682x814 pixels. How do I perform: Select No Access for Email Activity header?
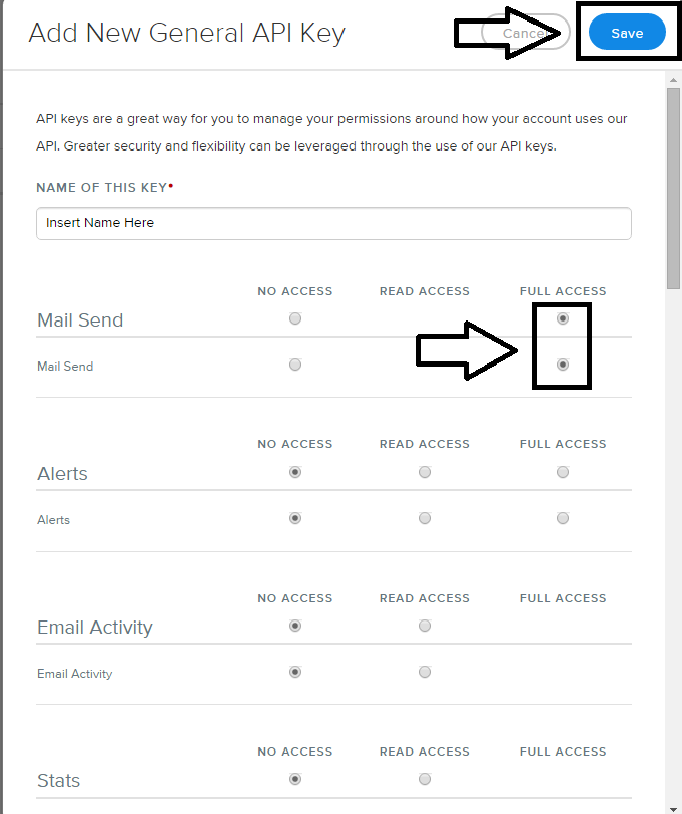click(x=295, y=626)
